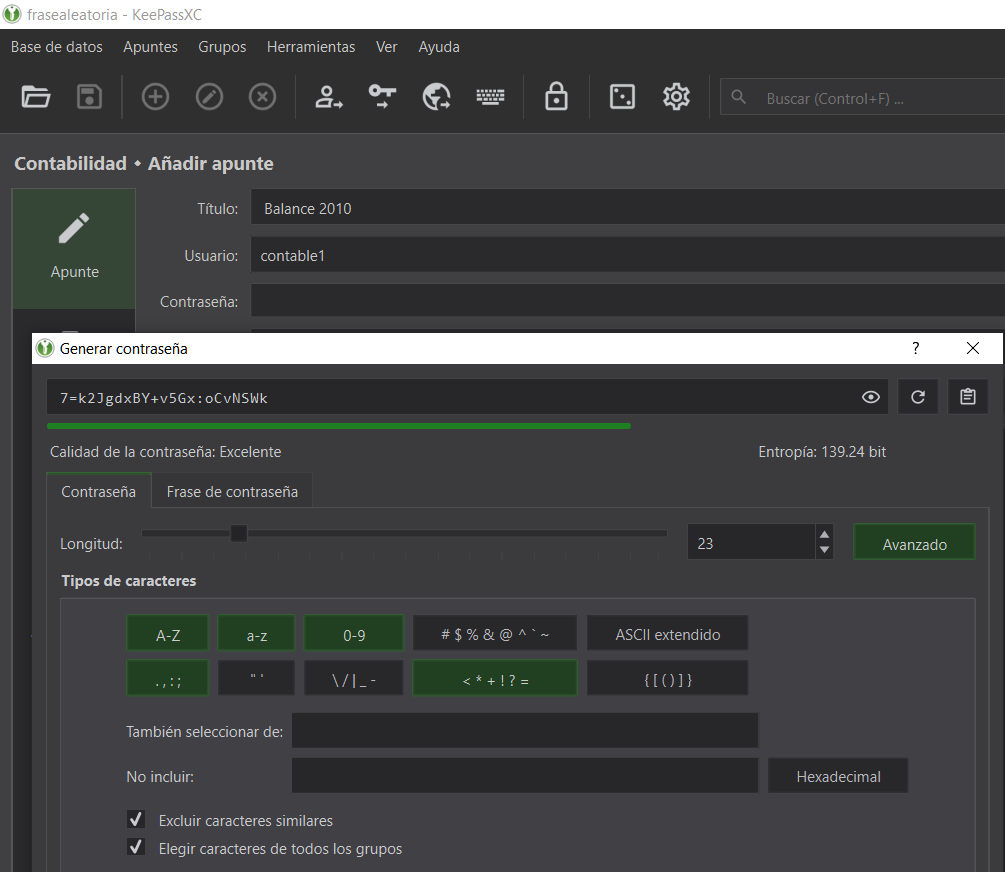This screenshot has width=1005, height=872.
Task: Click the Longitud slider handle
Action: [239, 533]
